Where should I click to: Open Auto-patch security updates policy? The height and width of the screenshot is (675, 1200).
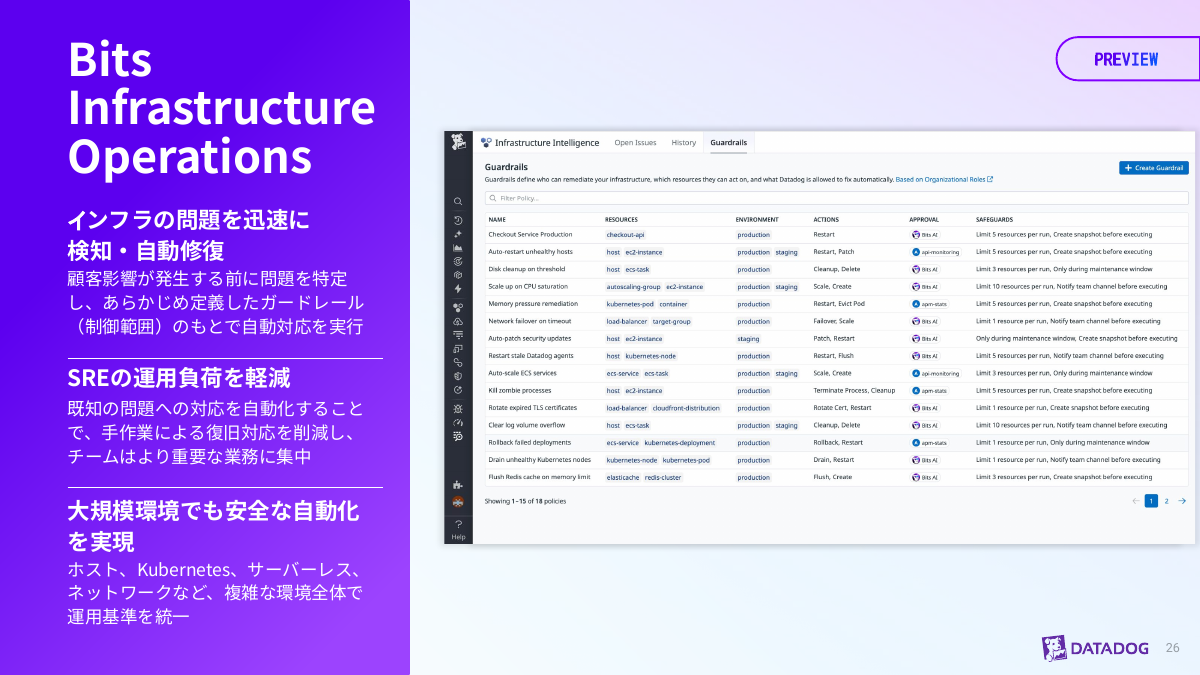[530, 339]
